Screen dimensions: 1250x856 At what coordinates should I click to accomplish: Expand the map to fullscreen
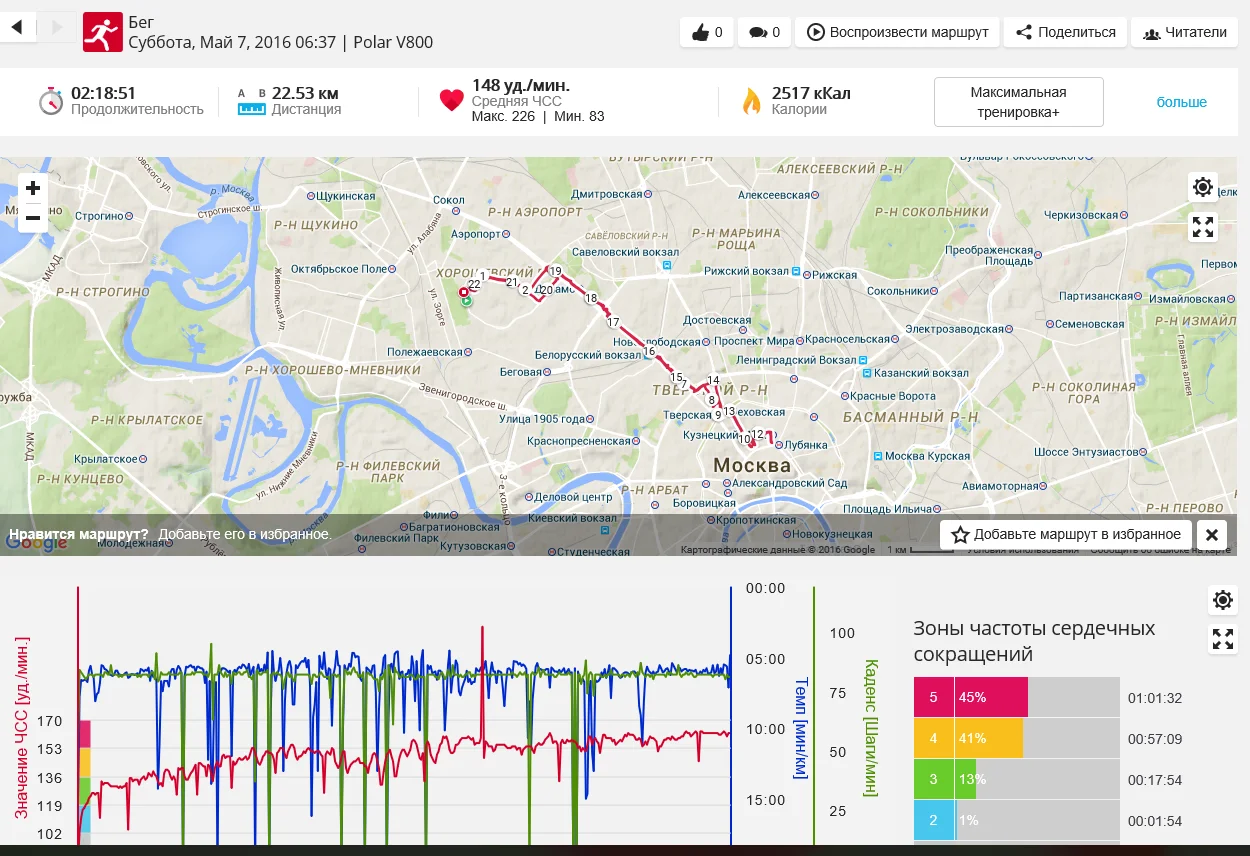pyautogui.click(x=1203, y=227)
